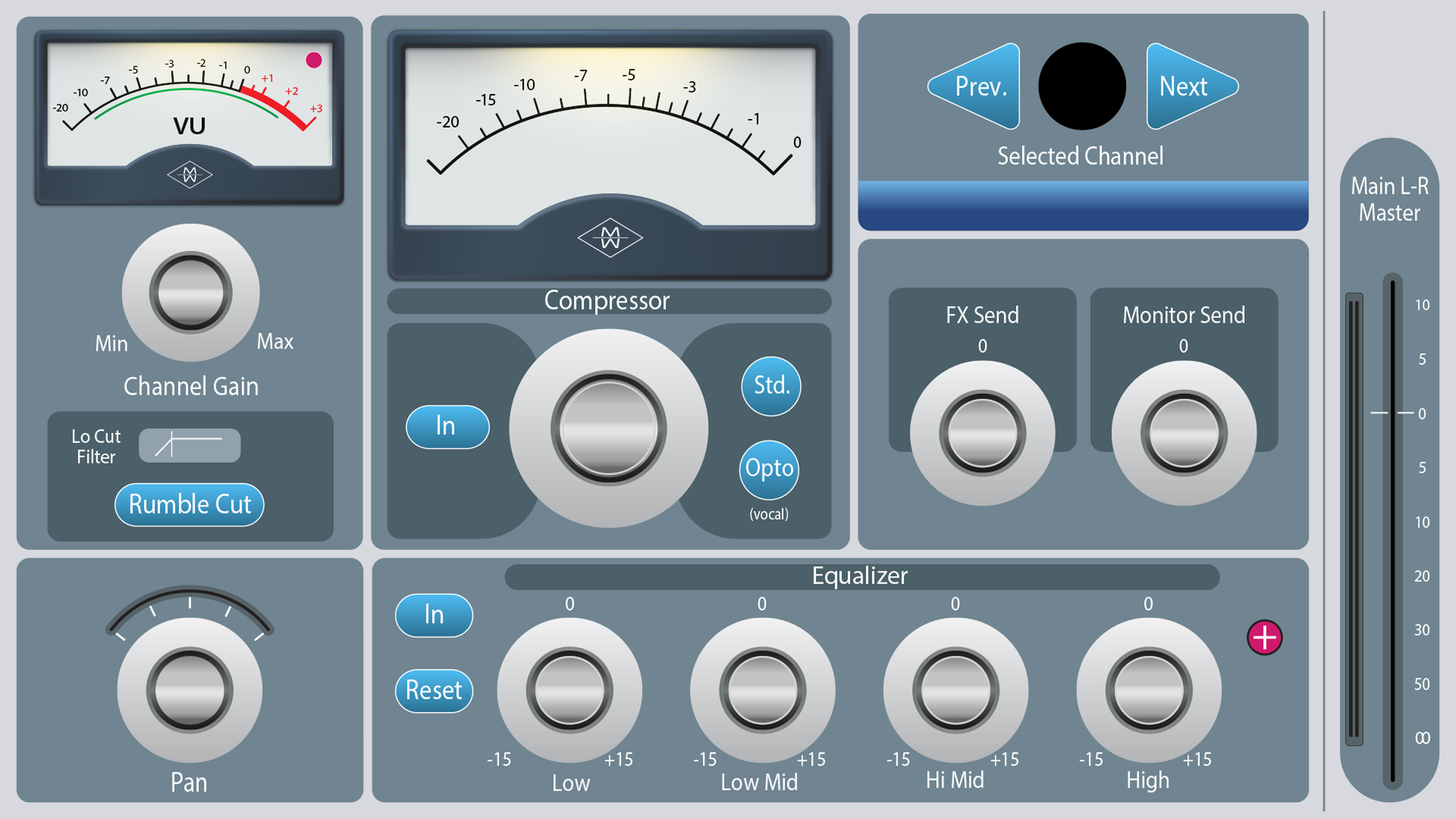
Task: Click the Channel Gain knob
Action: click(x=190, y=293)
